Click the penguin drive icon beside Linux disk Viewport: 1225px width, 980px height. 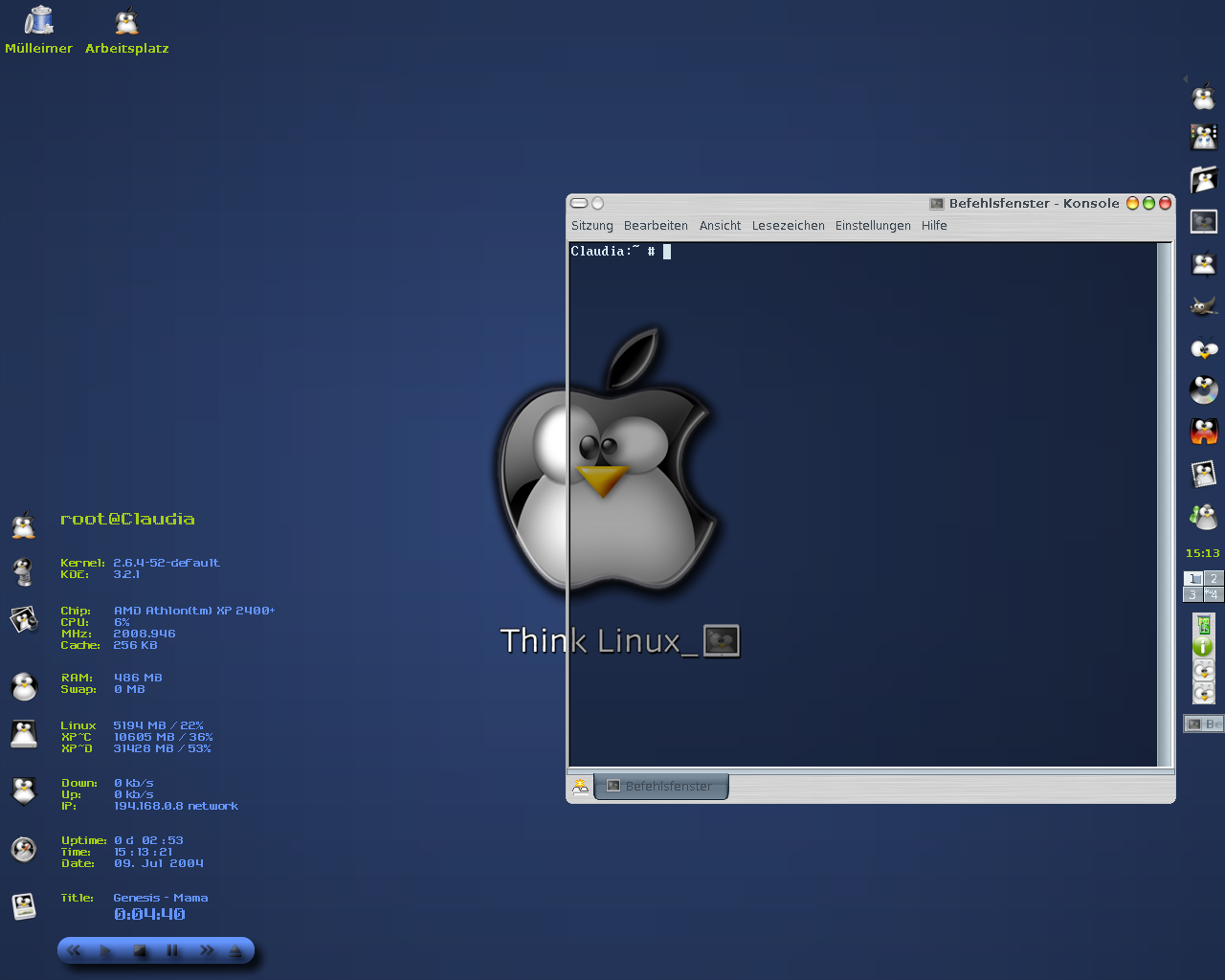(24, 734)
